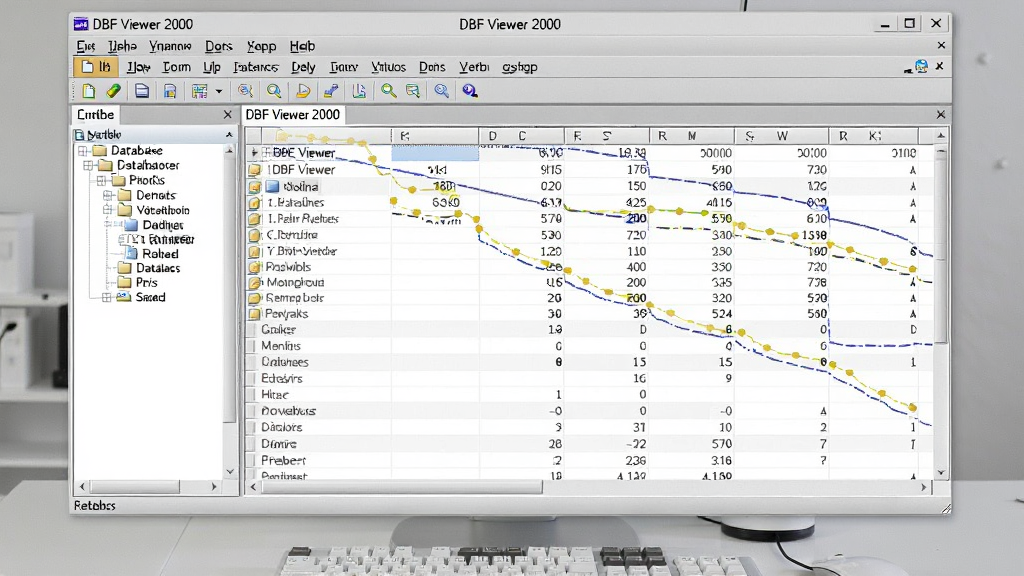Tick the row box beside 'Hitae'

tap(251, 395)
